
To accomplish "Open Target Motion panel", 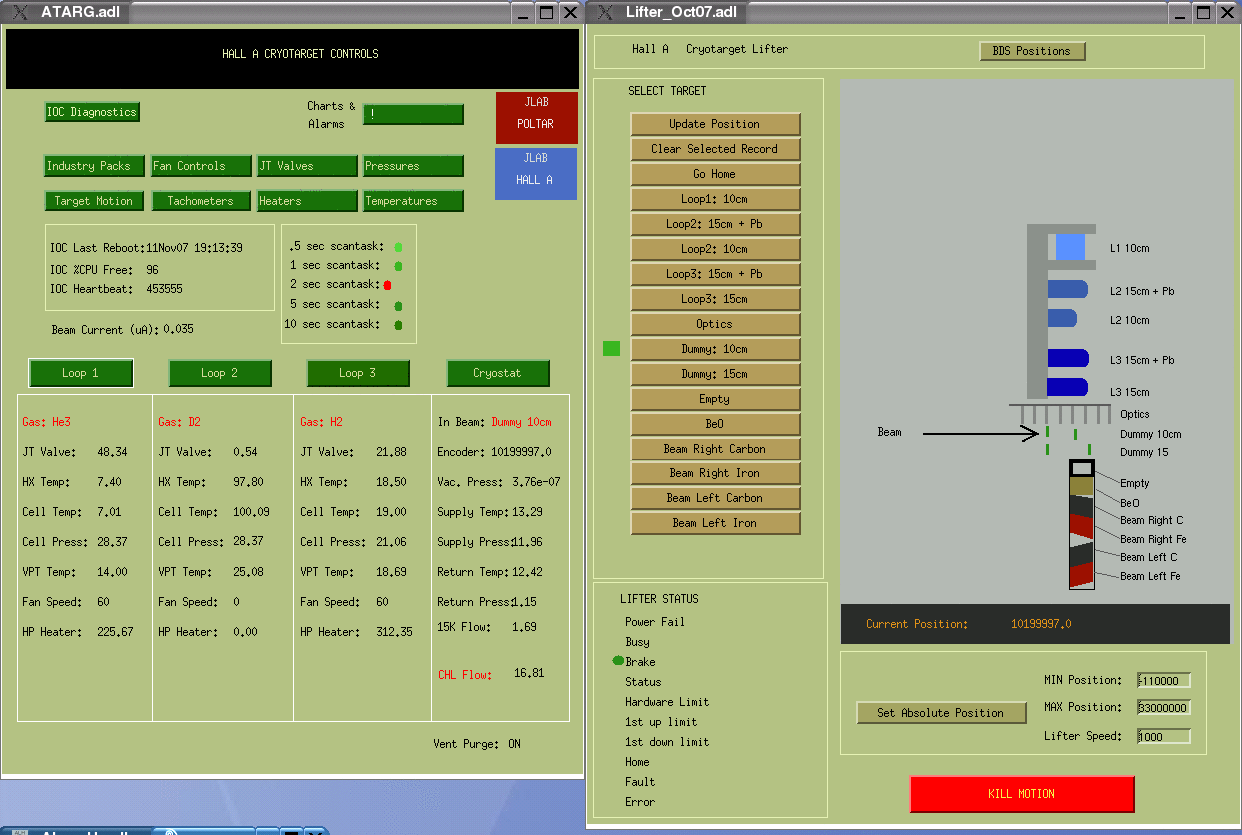I will pos(94,201).
